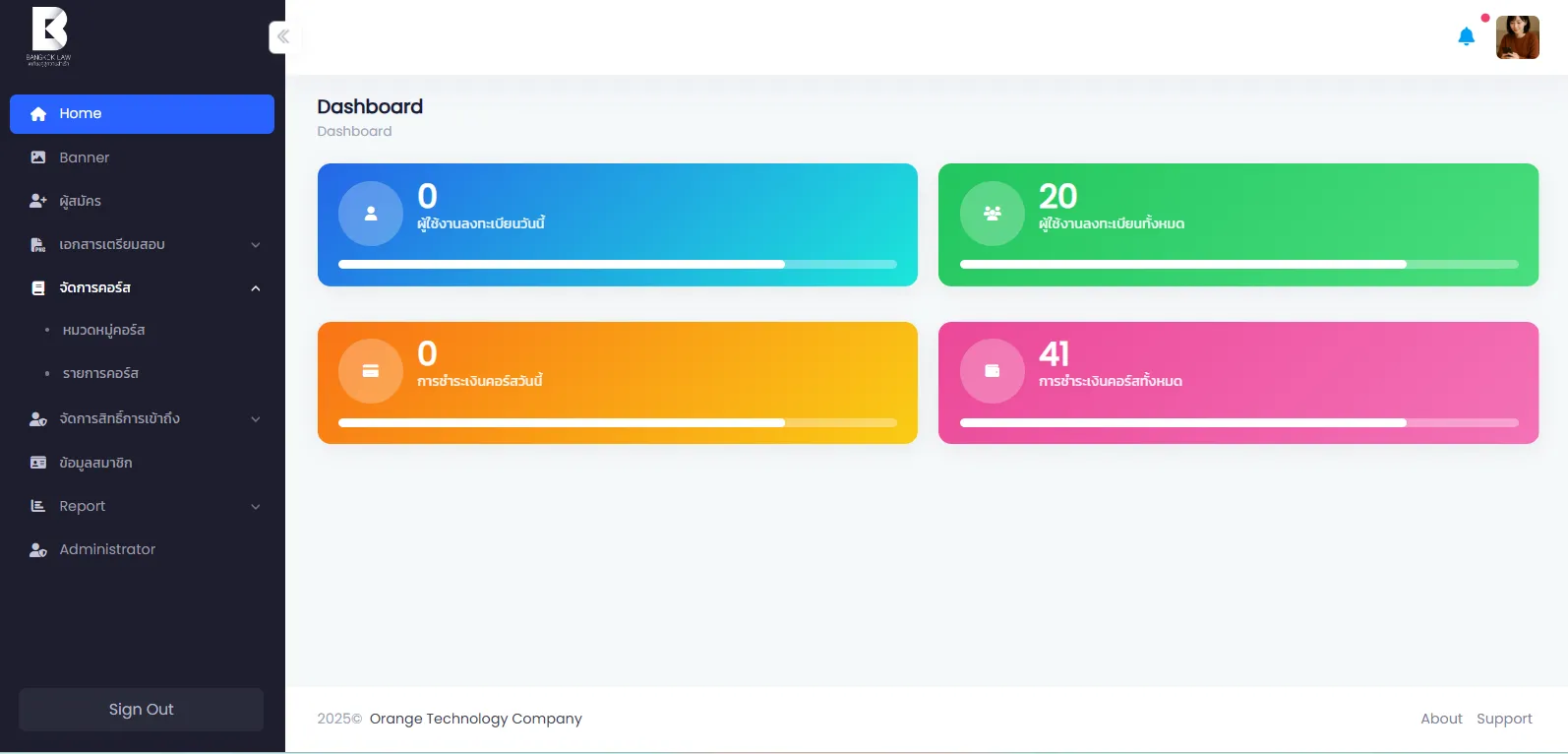The width and height of the screenshot is (1568, 754).
Task: Expand the Report menu chevron
Action: pyautogui.click(x=256, y=507)
